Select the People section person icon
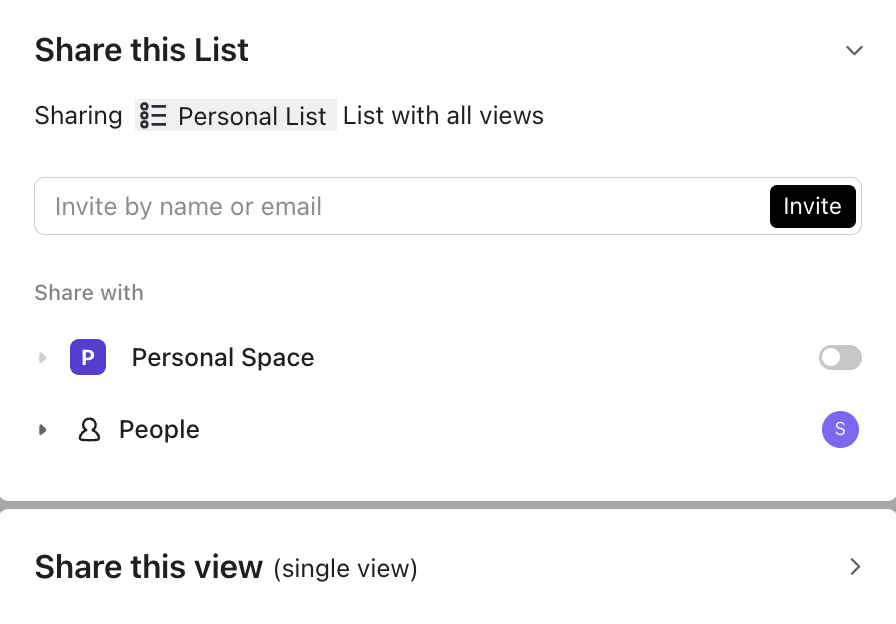Viewport: 896px width, 624px height. coord(90,429)
